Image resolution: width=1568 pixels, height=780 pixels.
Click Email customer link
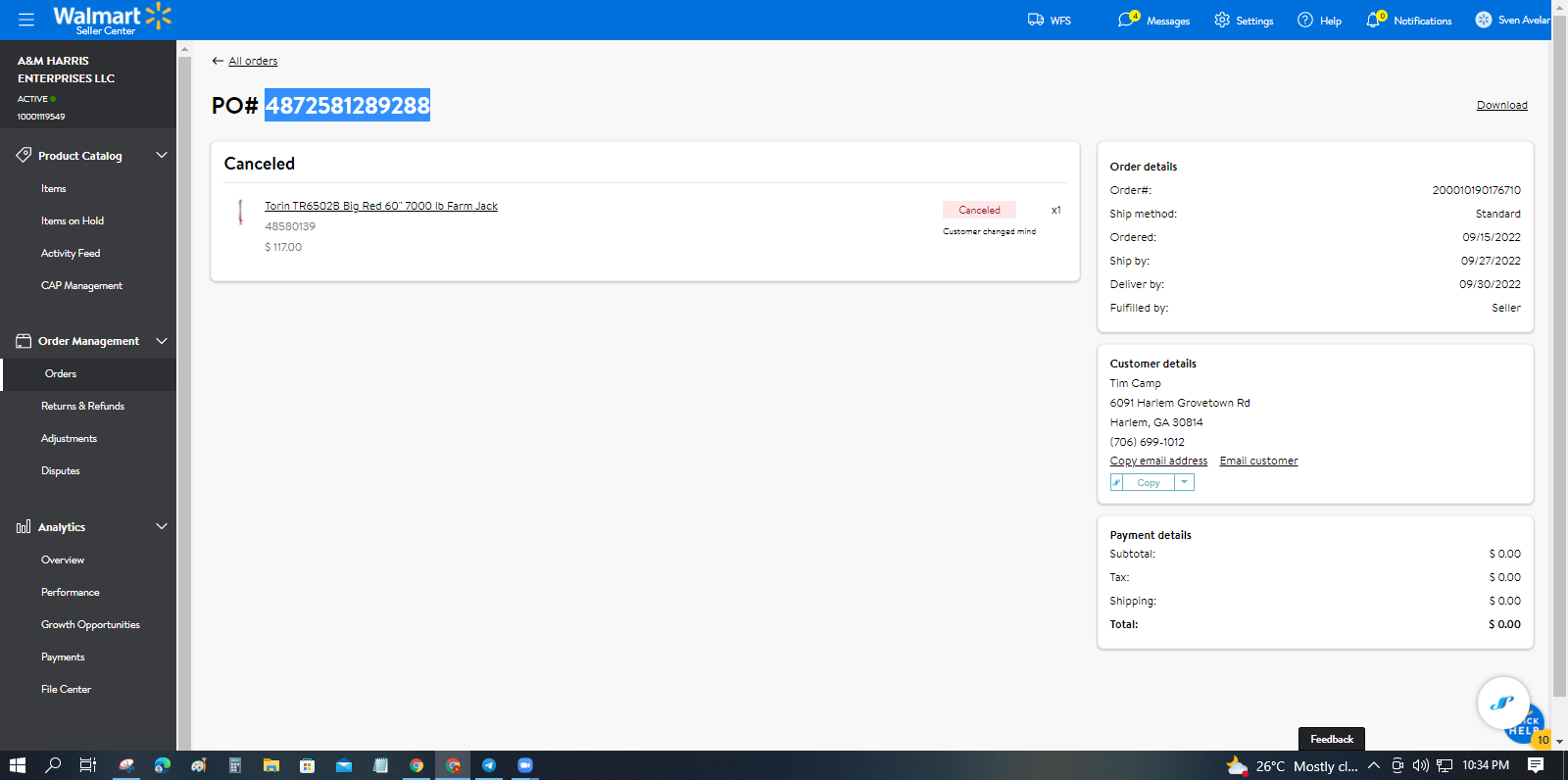(1258, 461)
